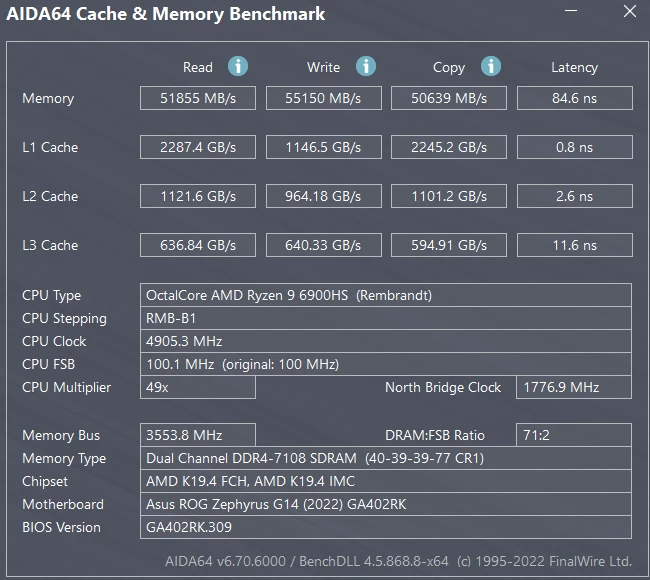Select the Memory Write 55150 MB/s result
Viewport: 650px width, 580px height.
coord(324,98)
